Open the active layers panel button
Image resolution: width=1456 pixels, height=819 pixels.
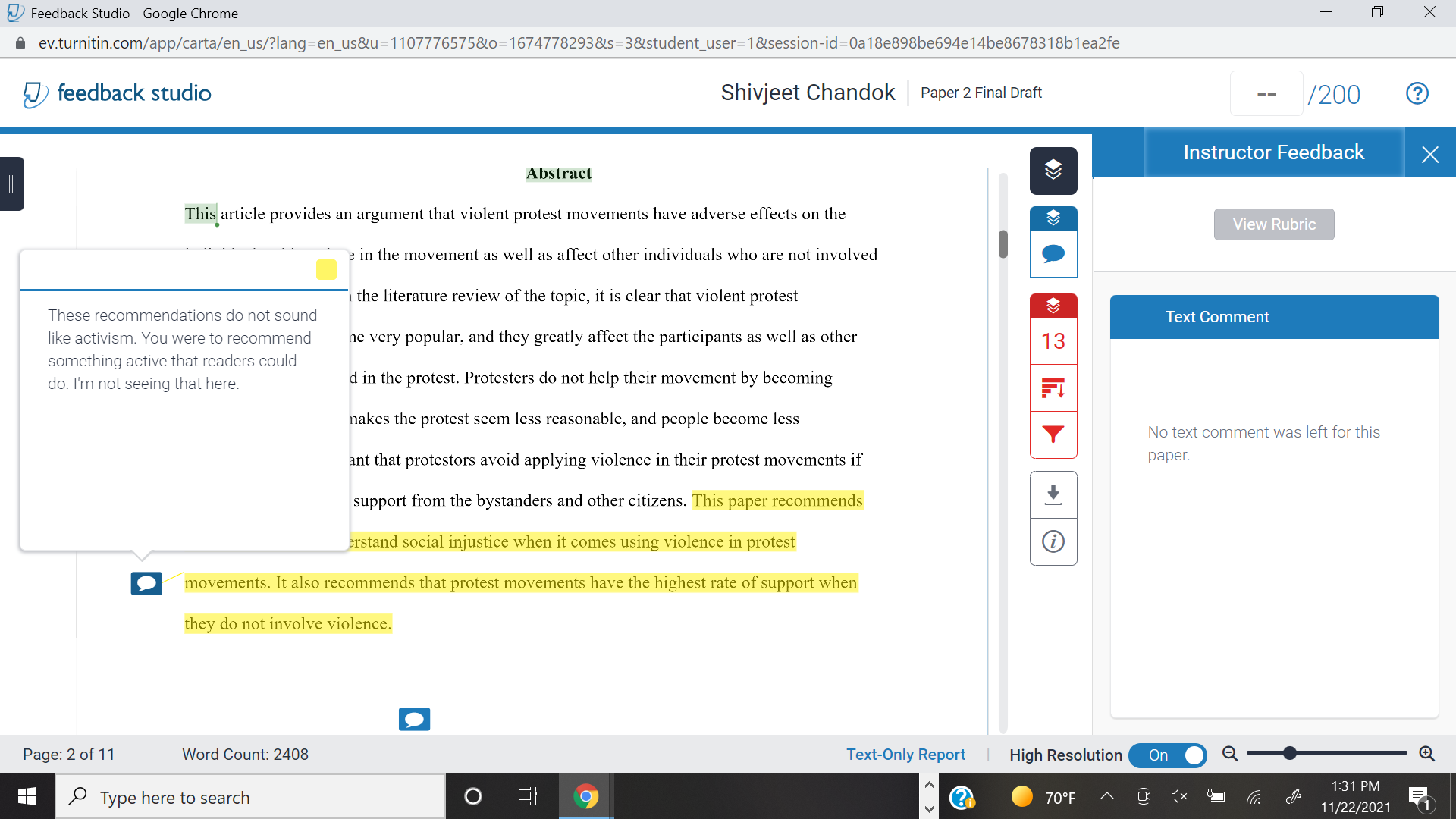[x=1053, y=170]
